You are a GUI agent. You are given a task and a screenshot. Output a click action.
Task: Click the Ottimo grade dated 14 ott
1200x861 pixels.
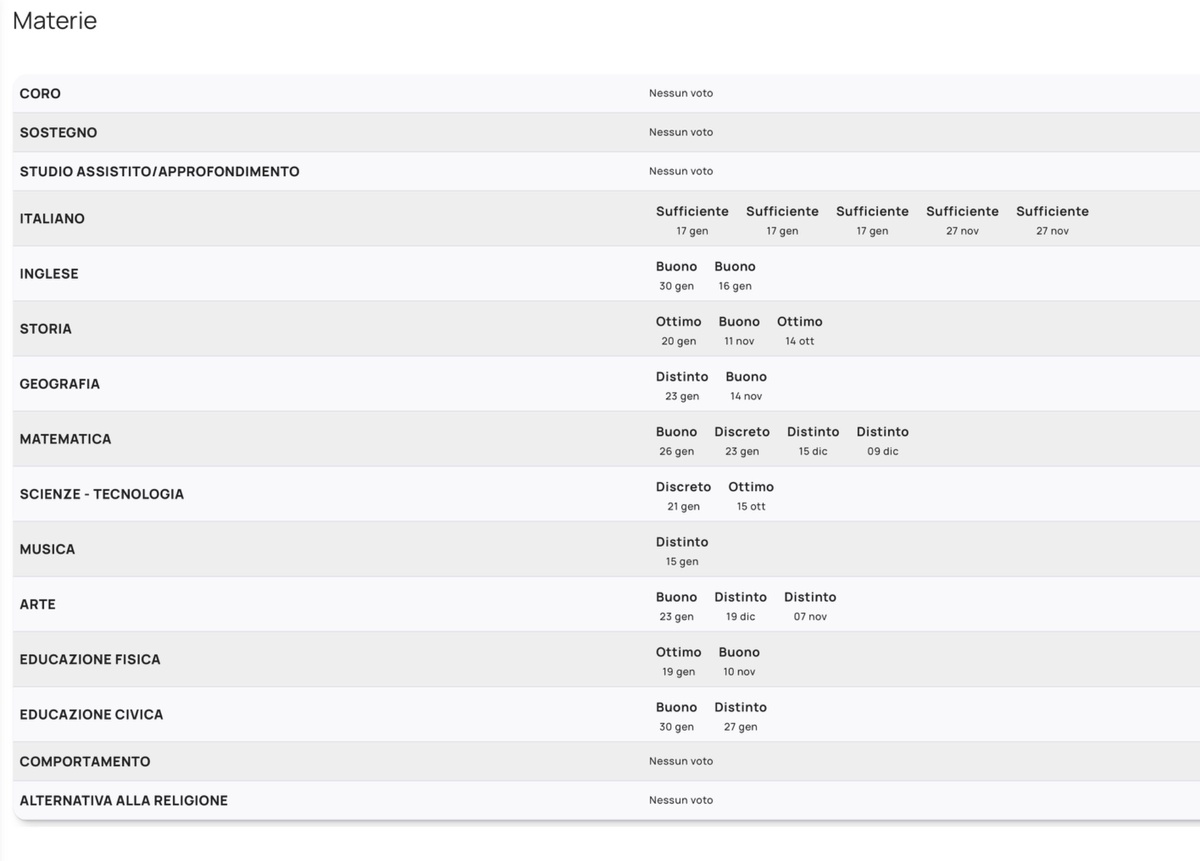pyautogui.click(x=799, y=330)
